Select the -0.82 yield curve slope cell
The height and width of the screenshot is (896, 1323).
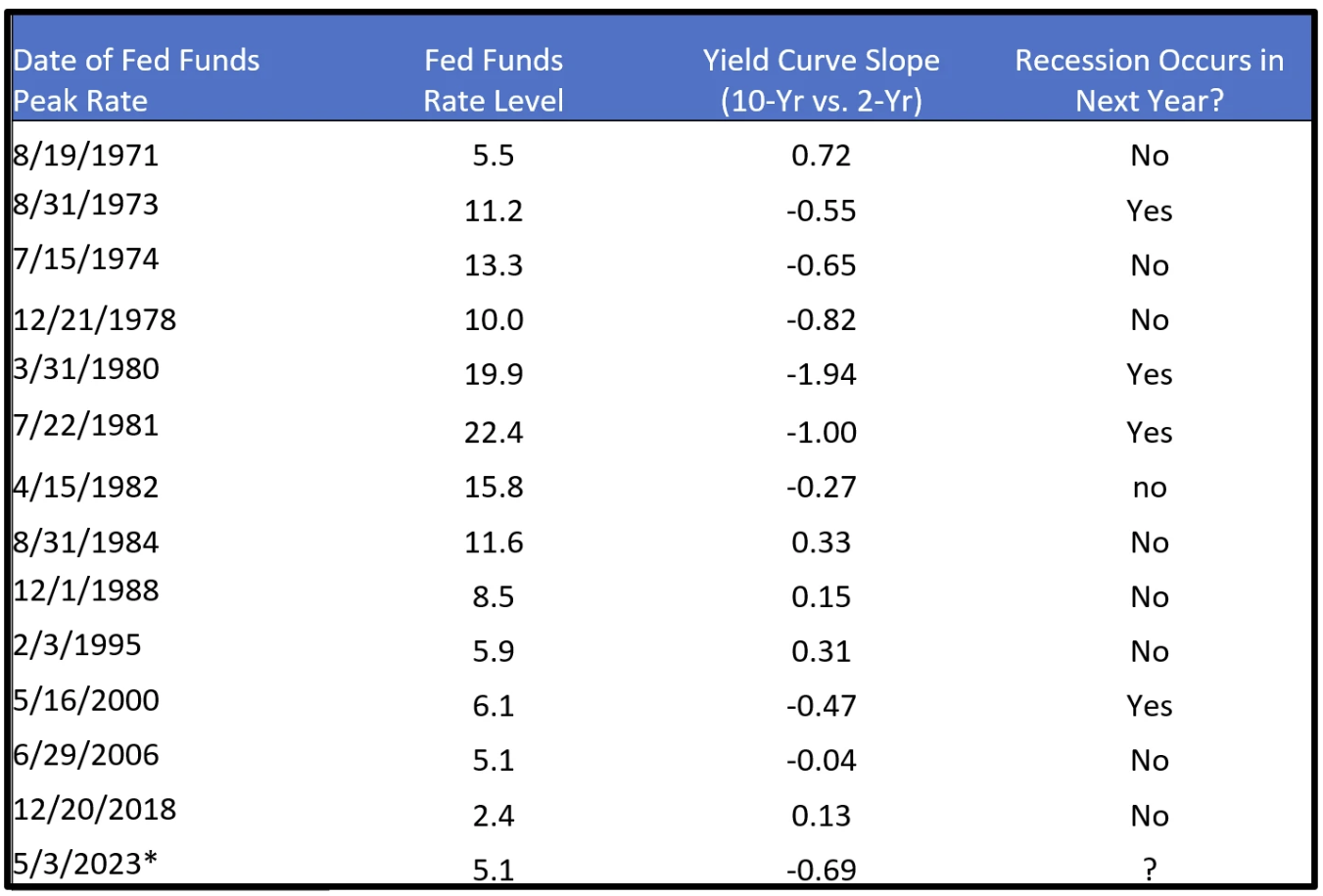tap(821, 319)
